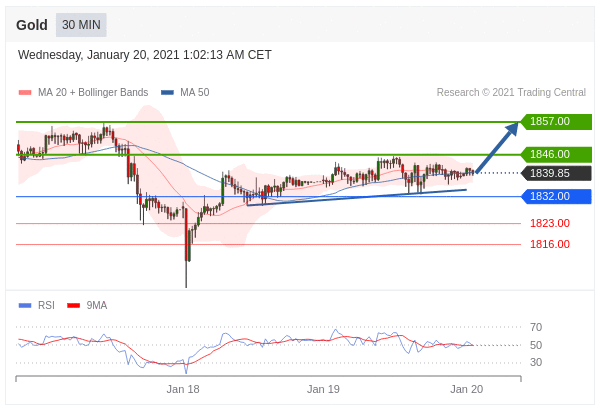The image size is (601, 409).
Task: Click the 1857.00 green resistance label
Action: point(556,122)
